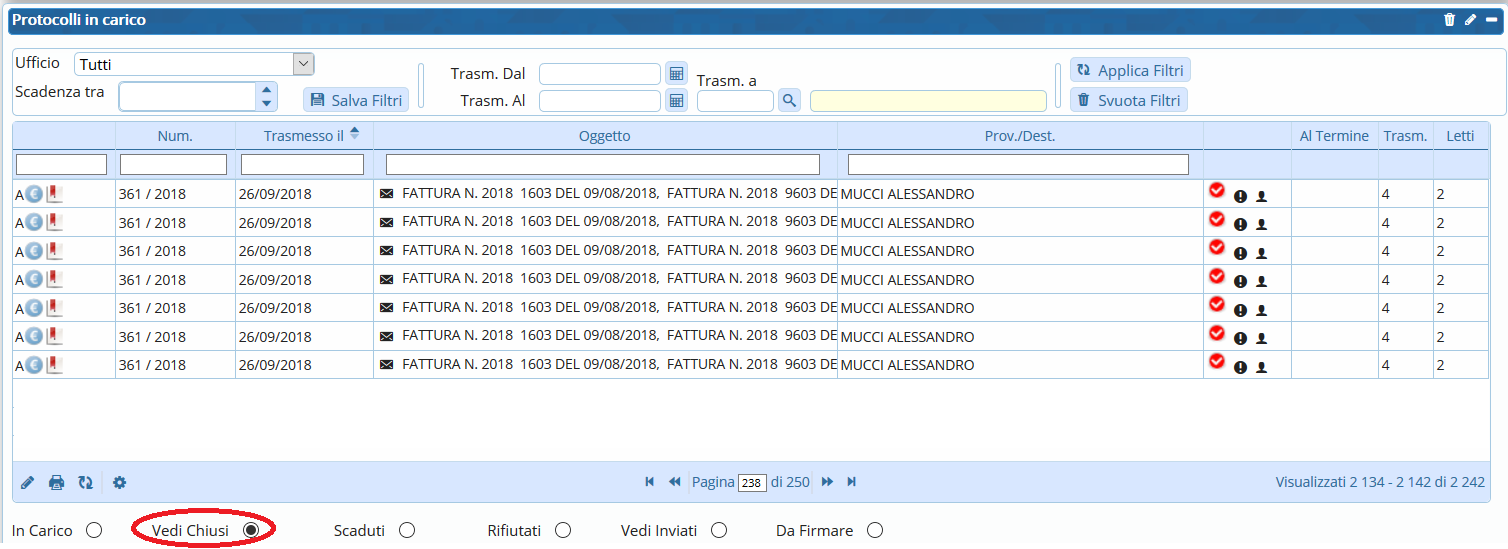Click the Oggetto column filter field
Image resolution: width=1508 pixels, height=549 pixels.
(602, 164)
